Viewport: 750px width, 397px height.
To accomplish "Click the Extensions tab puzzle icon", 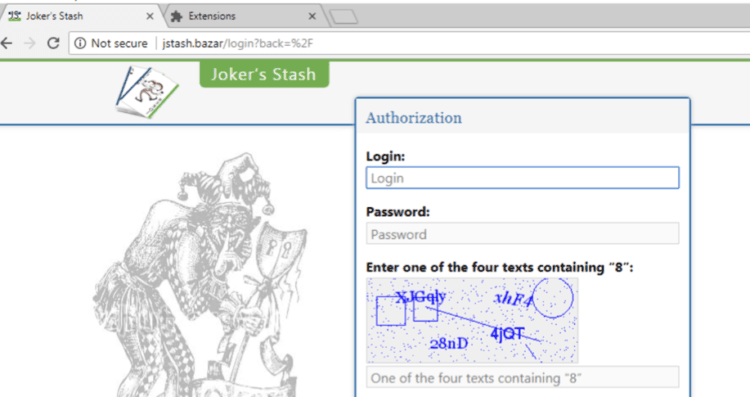I will 176,16.
